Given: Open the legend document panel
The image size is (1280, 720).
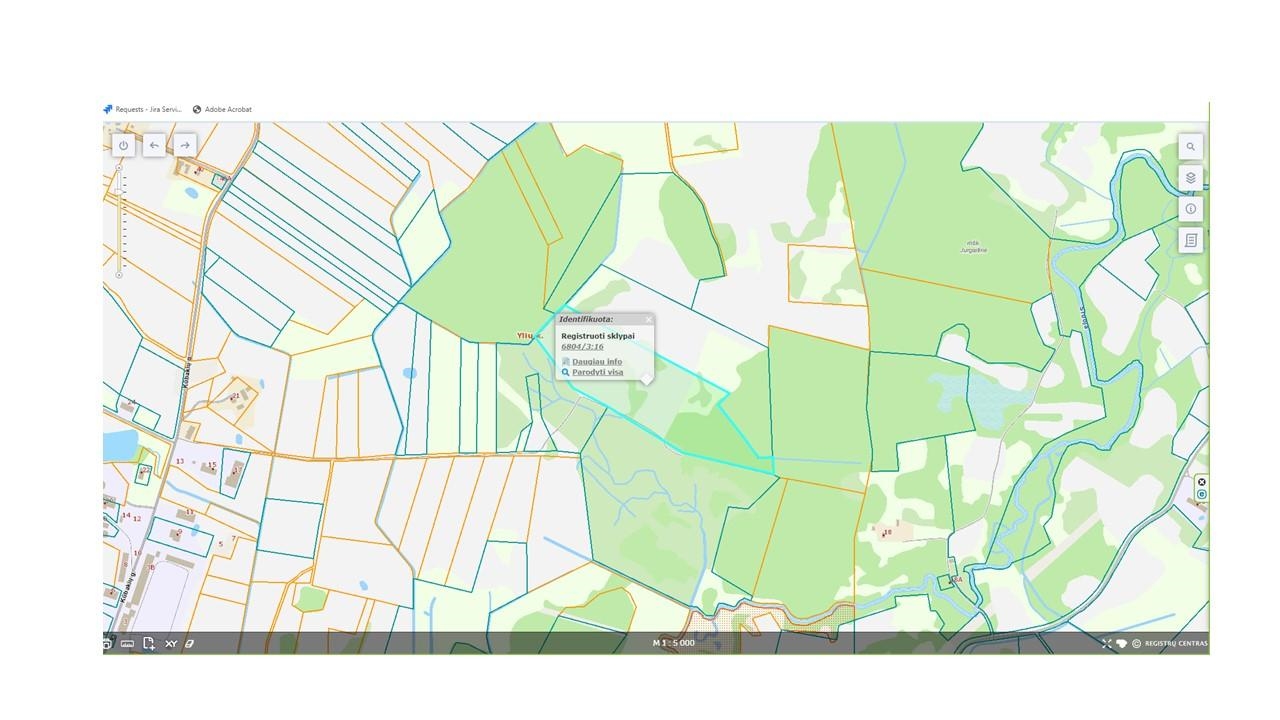Looking at the screenshot, I should coord(1190,240).
